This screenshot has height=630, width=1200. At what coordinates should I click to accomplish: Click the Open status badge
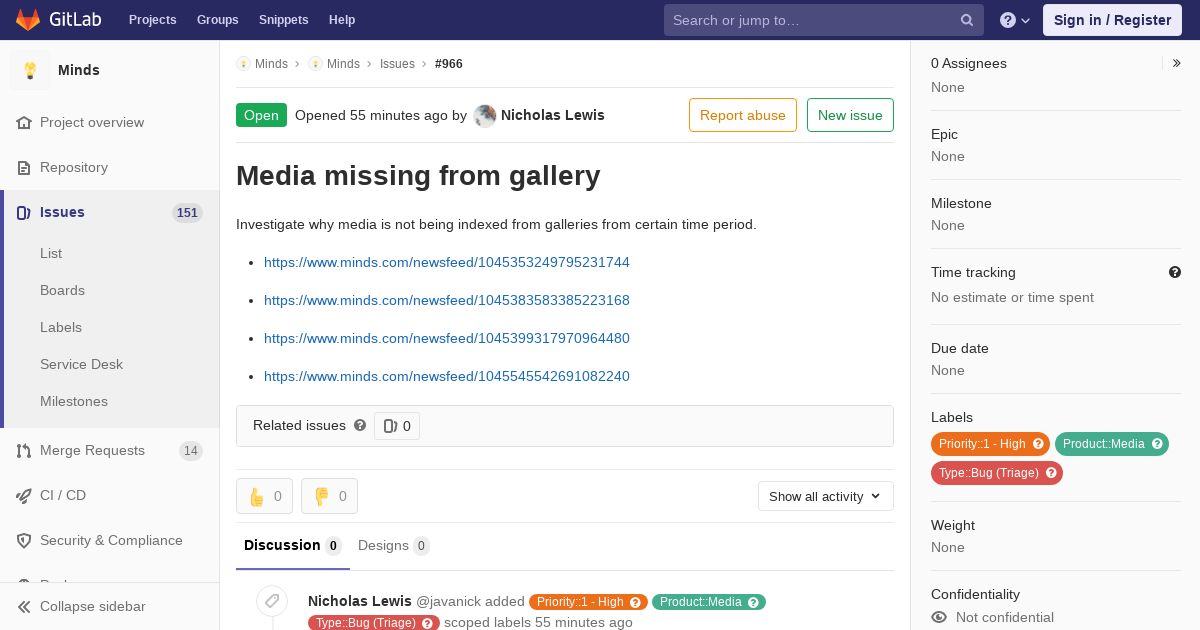(261, 115)
